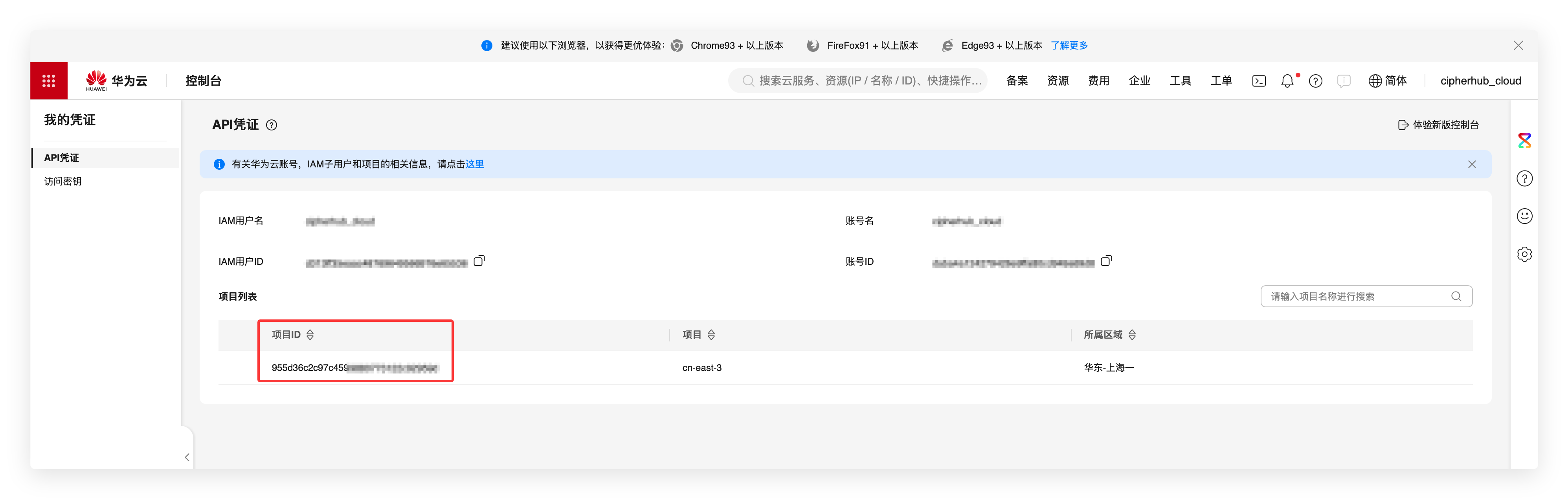Click the help question mark in top bar
Viewport: 1568px width, 499px height.
1315,81
